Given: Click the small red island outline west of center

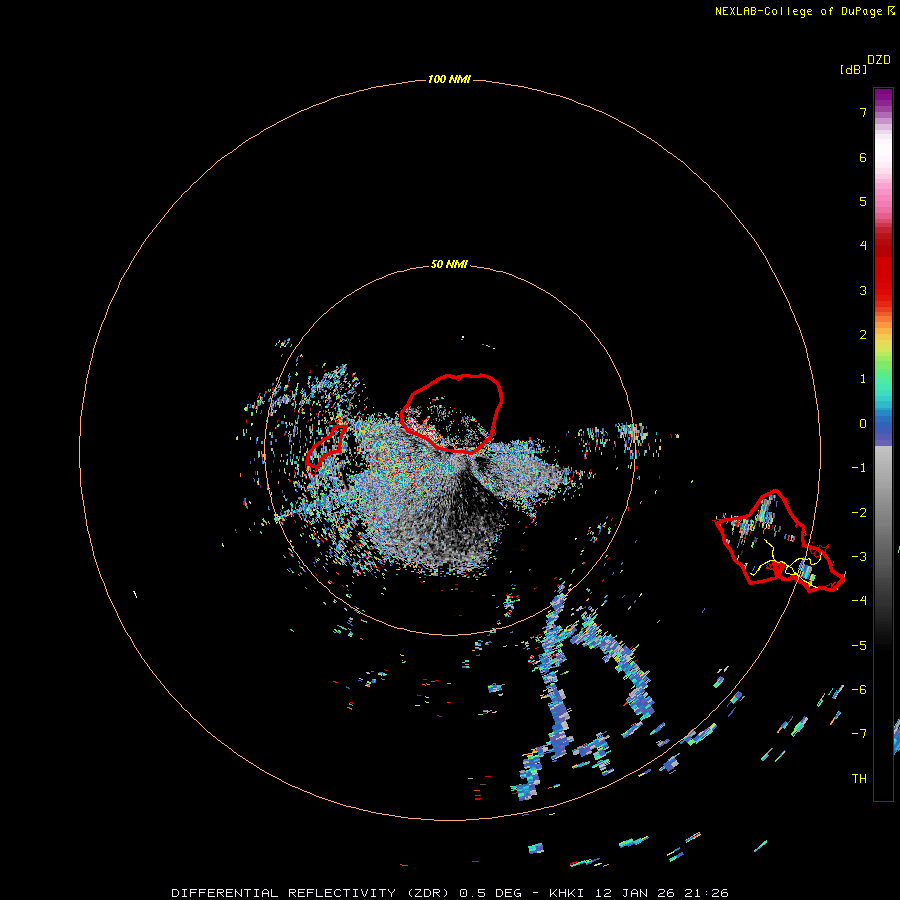Looking at the screenshot, I should click(x=326, y=445).
